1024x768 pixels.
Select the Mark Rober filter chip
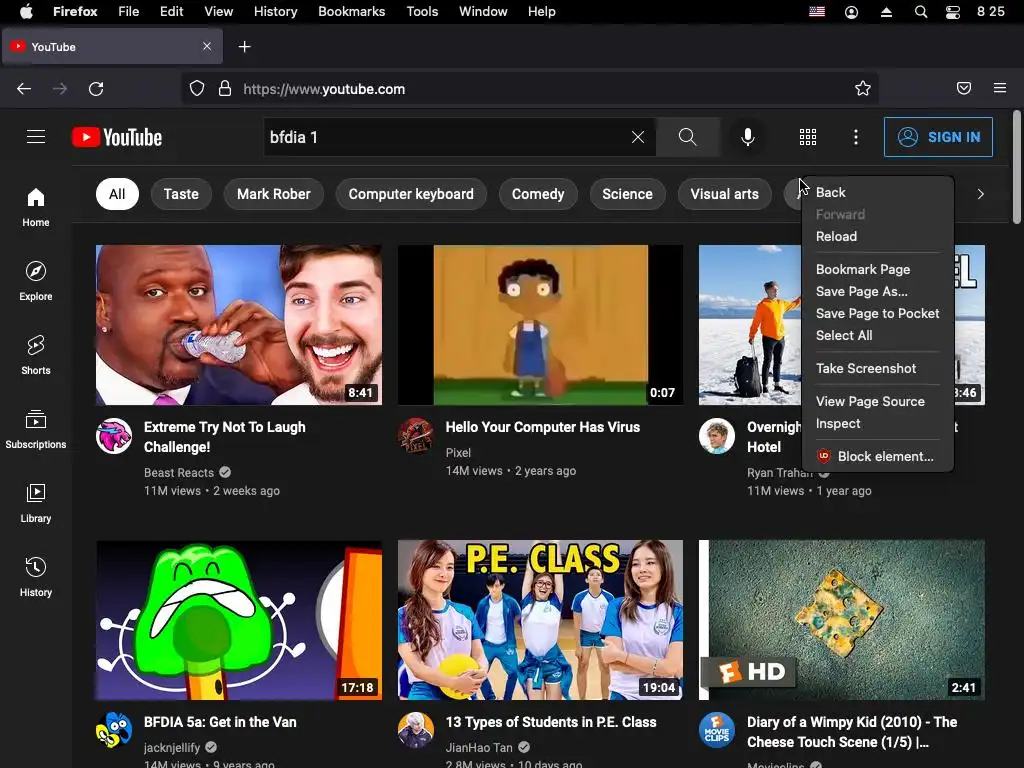[x=274, y=194]
